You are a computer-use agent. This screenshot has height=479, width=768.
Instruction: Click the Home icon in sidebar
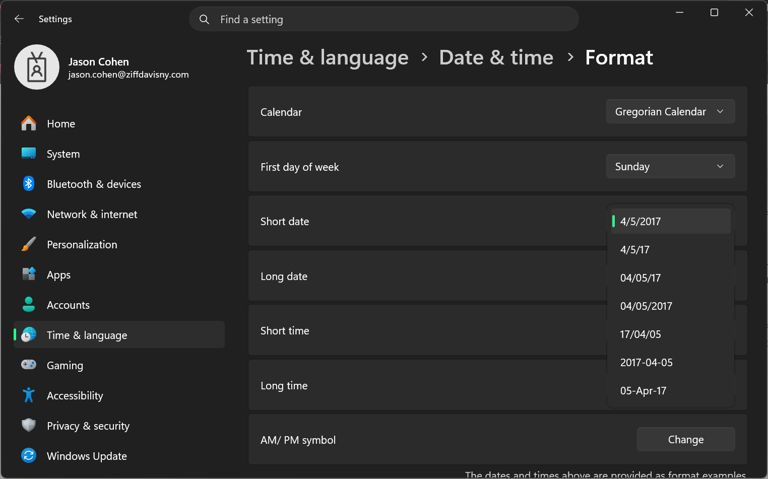coord(28,123)
